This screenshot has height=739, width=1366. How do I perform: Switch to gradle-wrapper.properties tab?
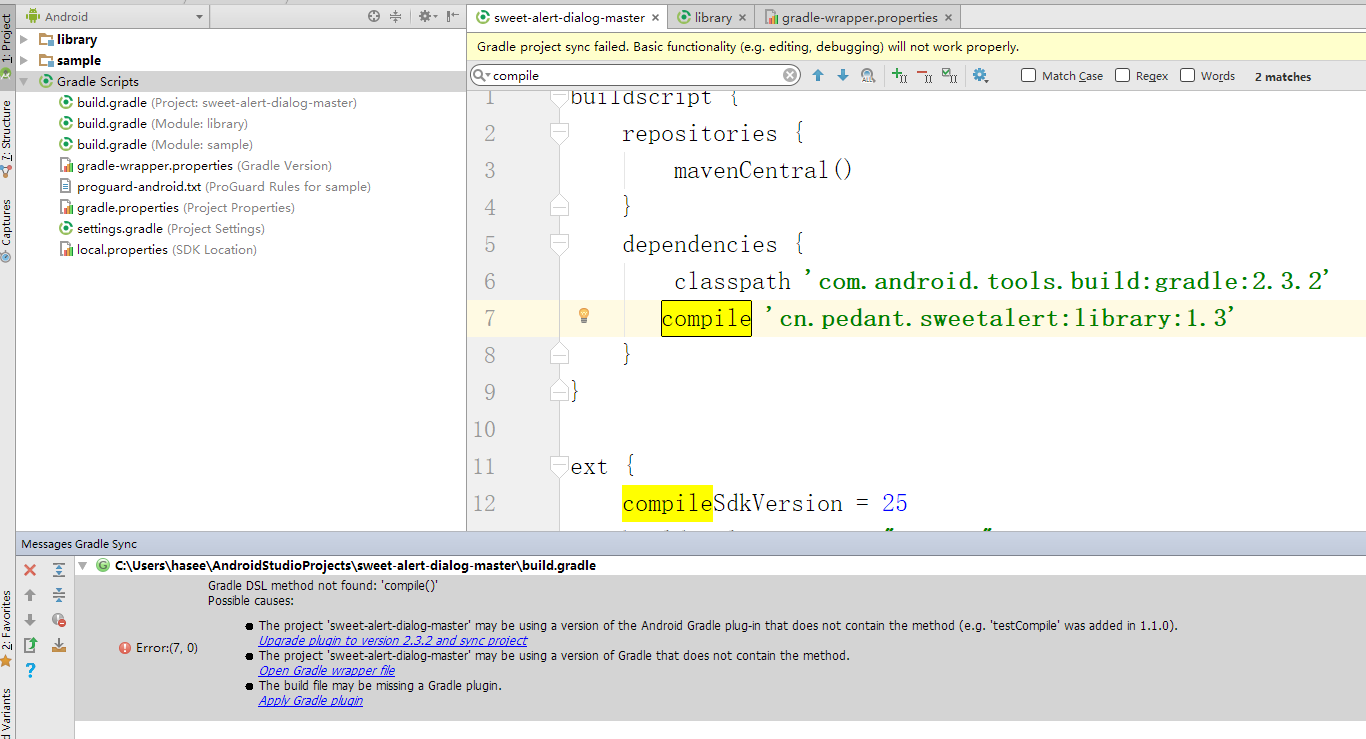[x=859, y=17]
